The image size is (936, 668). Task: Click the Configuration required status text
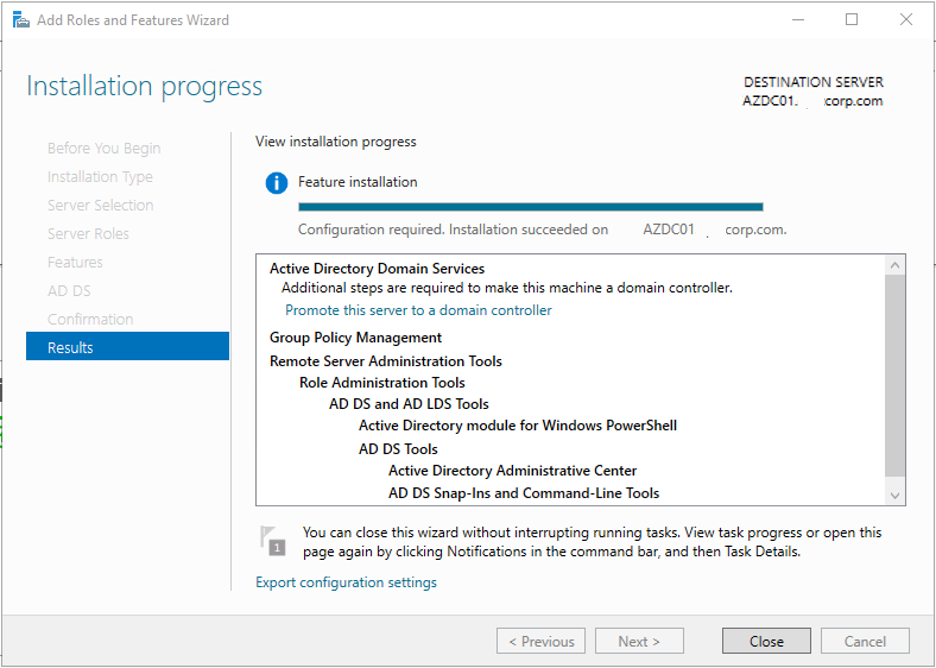(542, 230)
